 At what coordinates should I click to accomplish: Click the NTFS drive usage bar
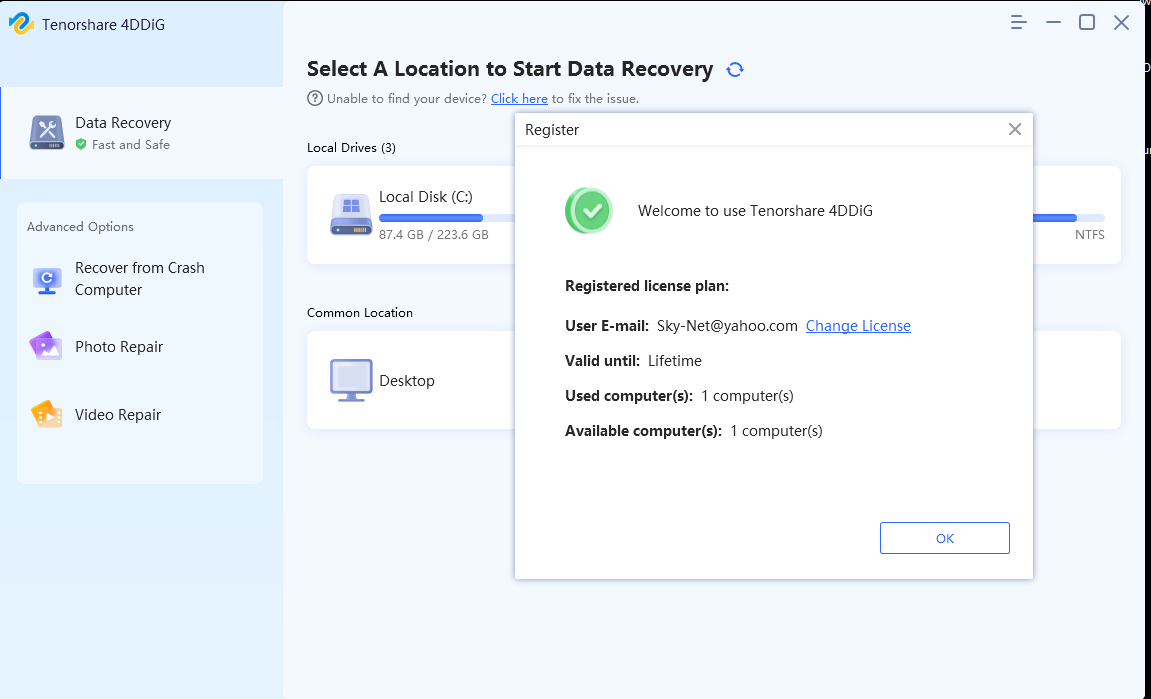click(1069, 218)
